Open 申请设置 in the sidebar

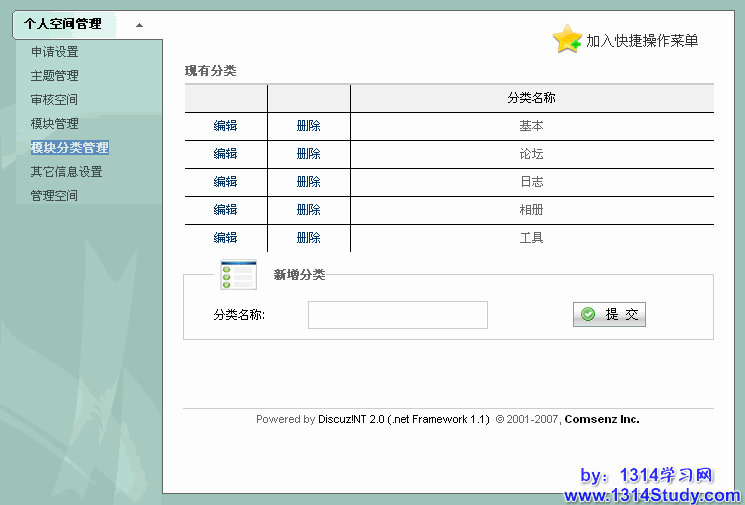[x=54, y=52]
